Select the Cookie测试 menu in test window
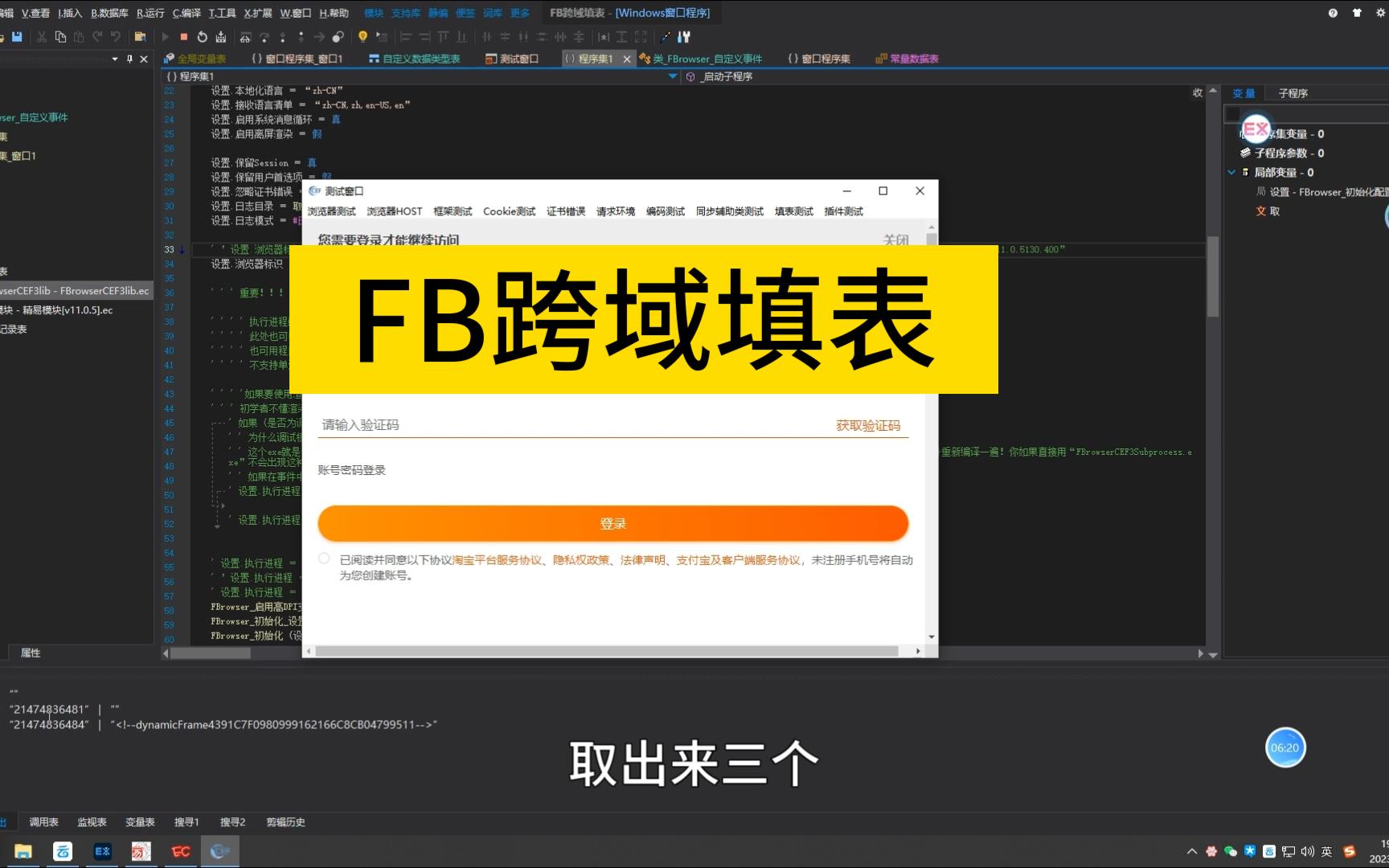This screenshot has width=1389, height=868. pos(509,211)
